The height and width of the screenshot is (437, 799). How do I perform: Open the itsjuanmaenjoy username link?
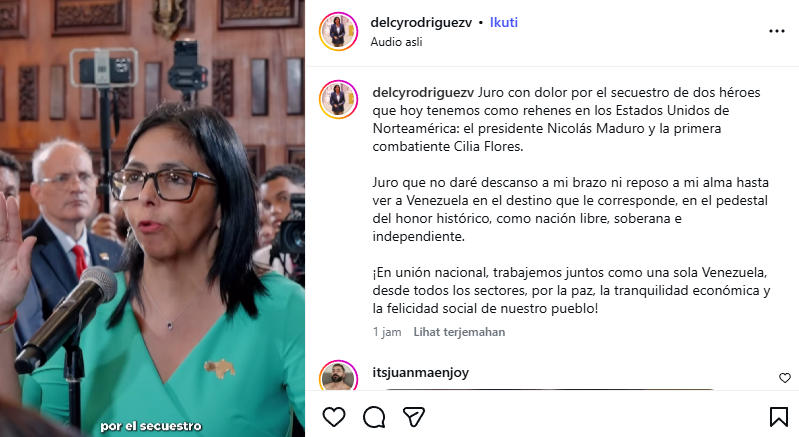(x=420, y=373)
